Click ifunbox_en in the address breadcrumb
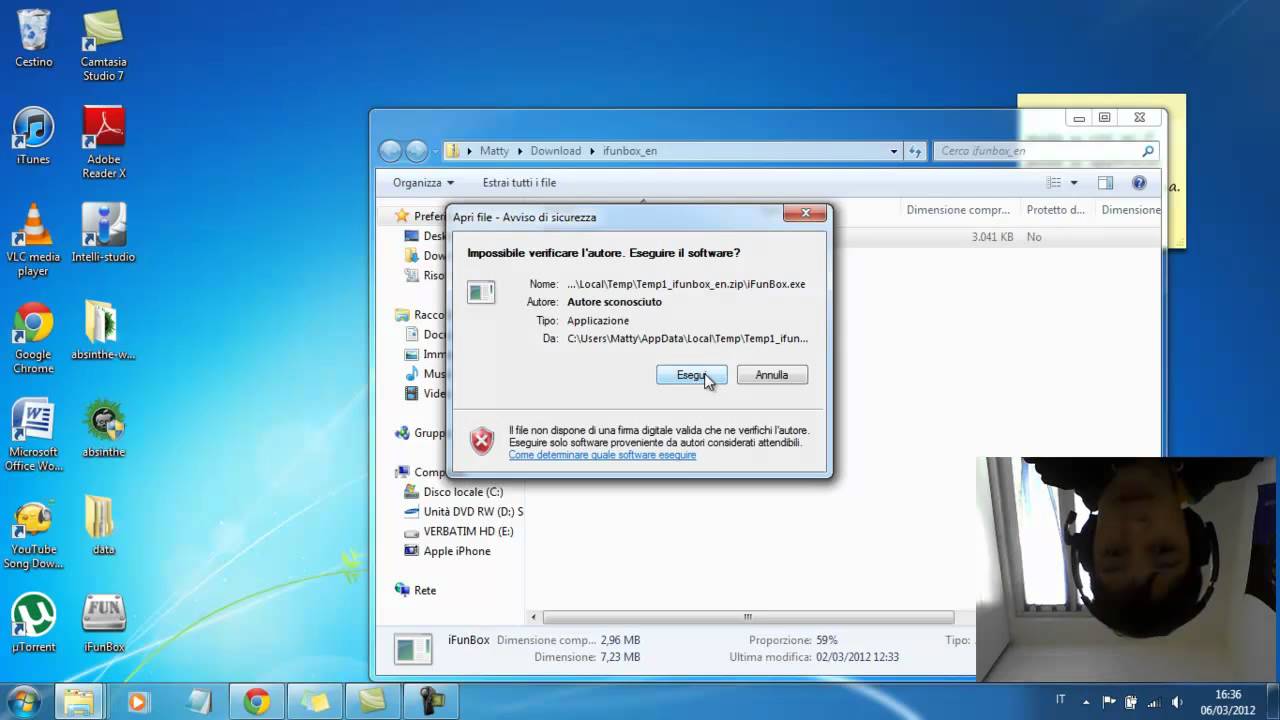Viewport: 1280px width, 720px height. [629, 151]
